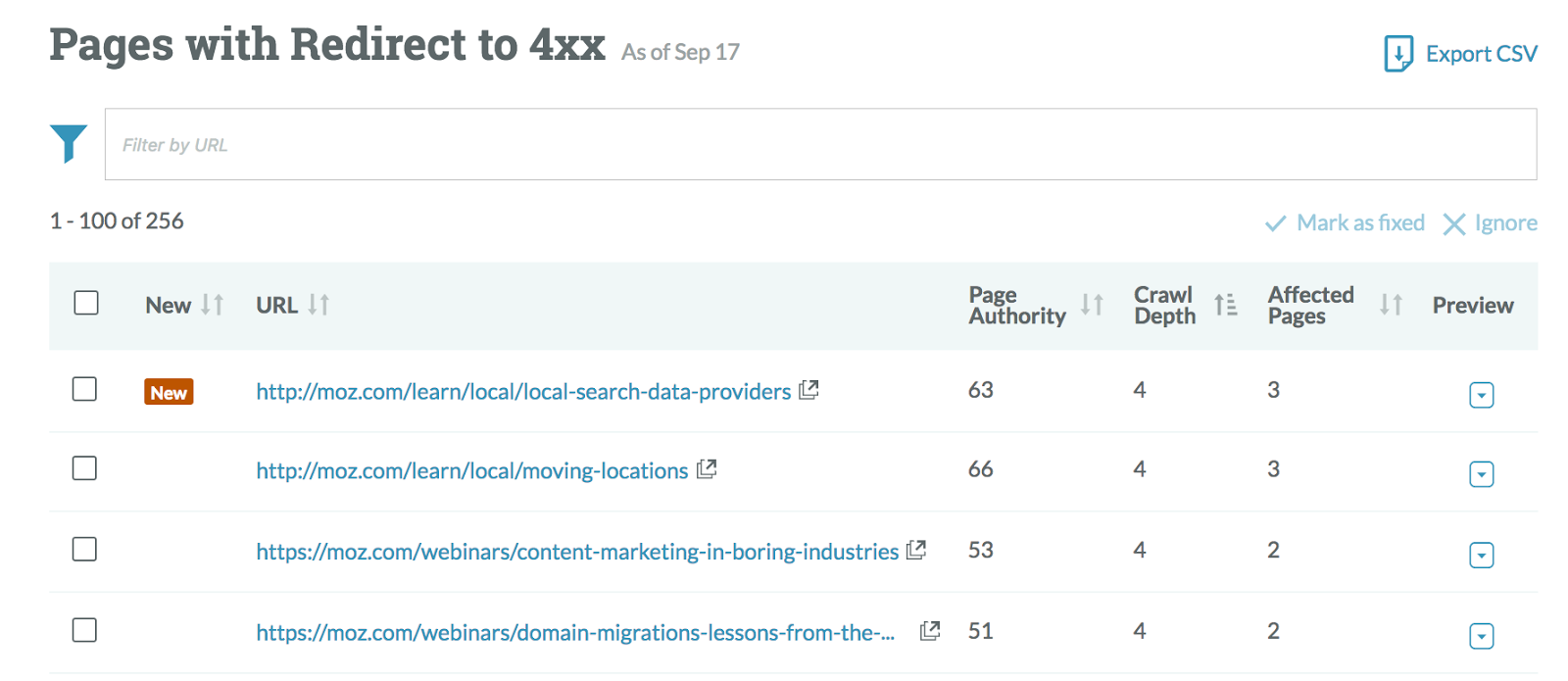Click the Export CSV download icon

click(x=1398, y=53)
